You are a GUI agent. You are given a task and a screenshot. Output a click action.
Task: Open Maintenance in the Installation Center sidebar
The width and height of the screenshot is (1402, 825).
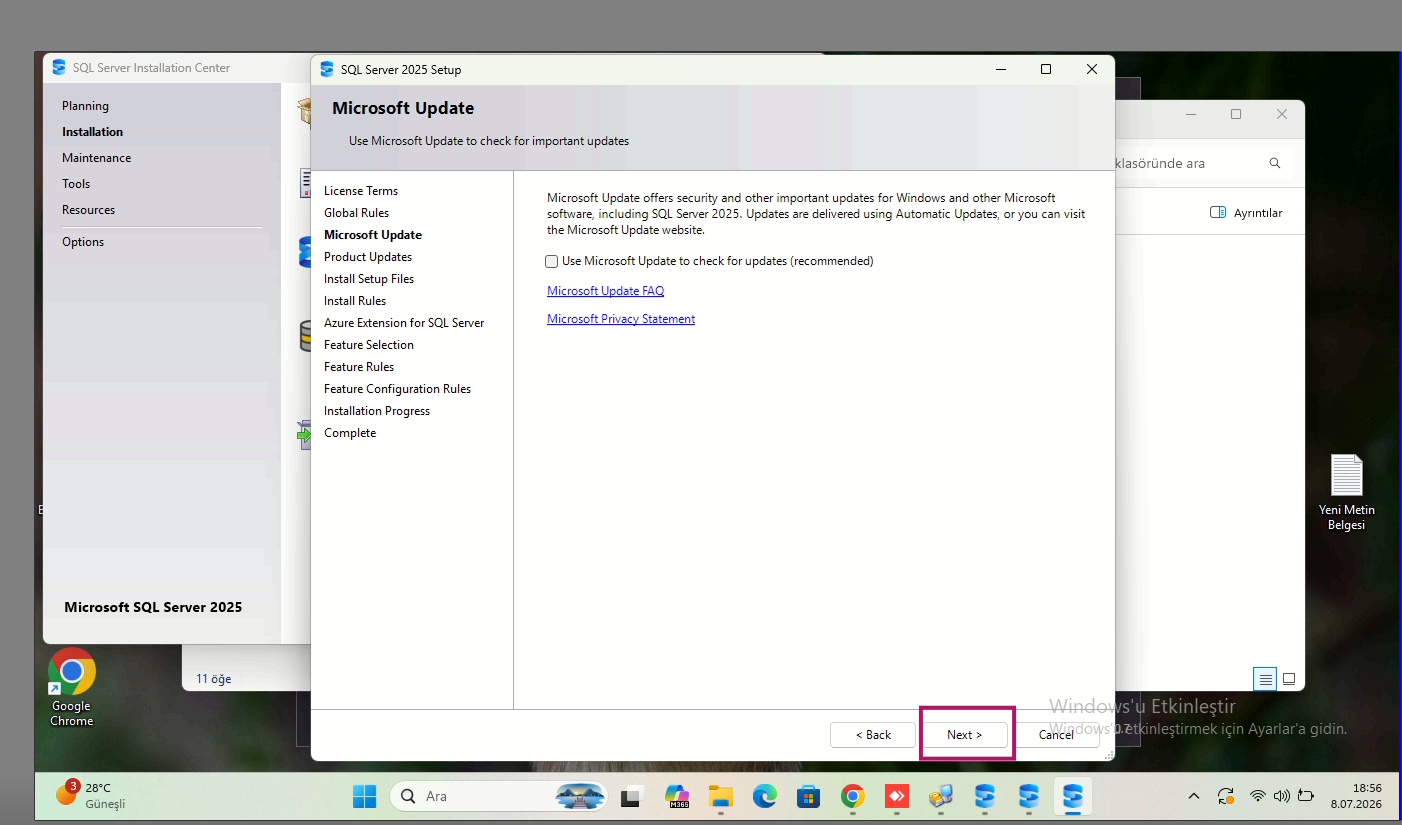(96, 158)
